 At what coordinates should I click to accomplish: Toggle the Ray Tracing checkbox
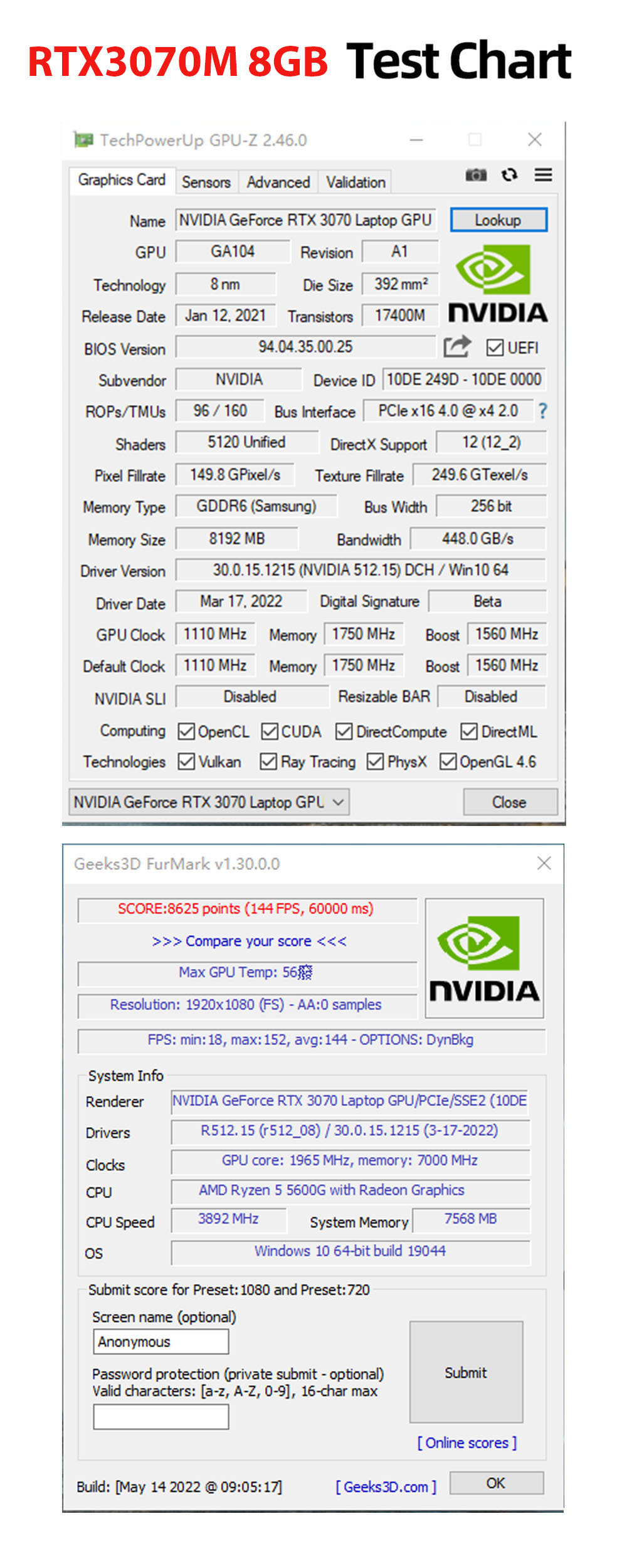[268, 761]
